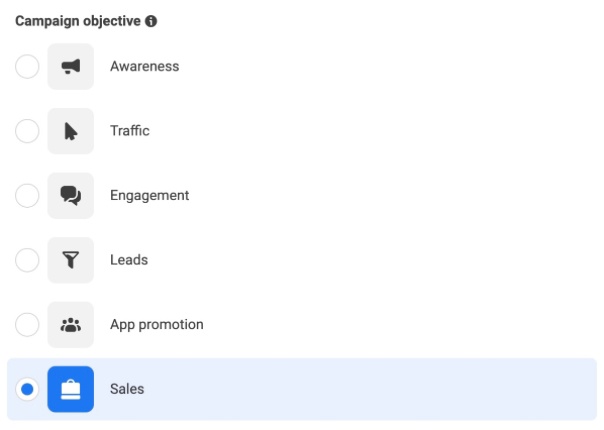
Task: Select the Leads radio button
Action: tap(27, 260)
